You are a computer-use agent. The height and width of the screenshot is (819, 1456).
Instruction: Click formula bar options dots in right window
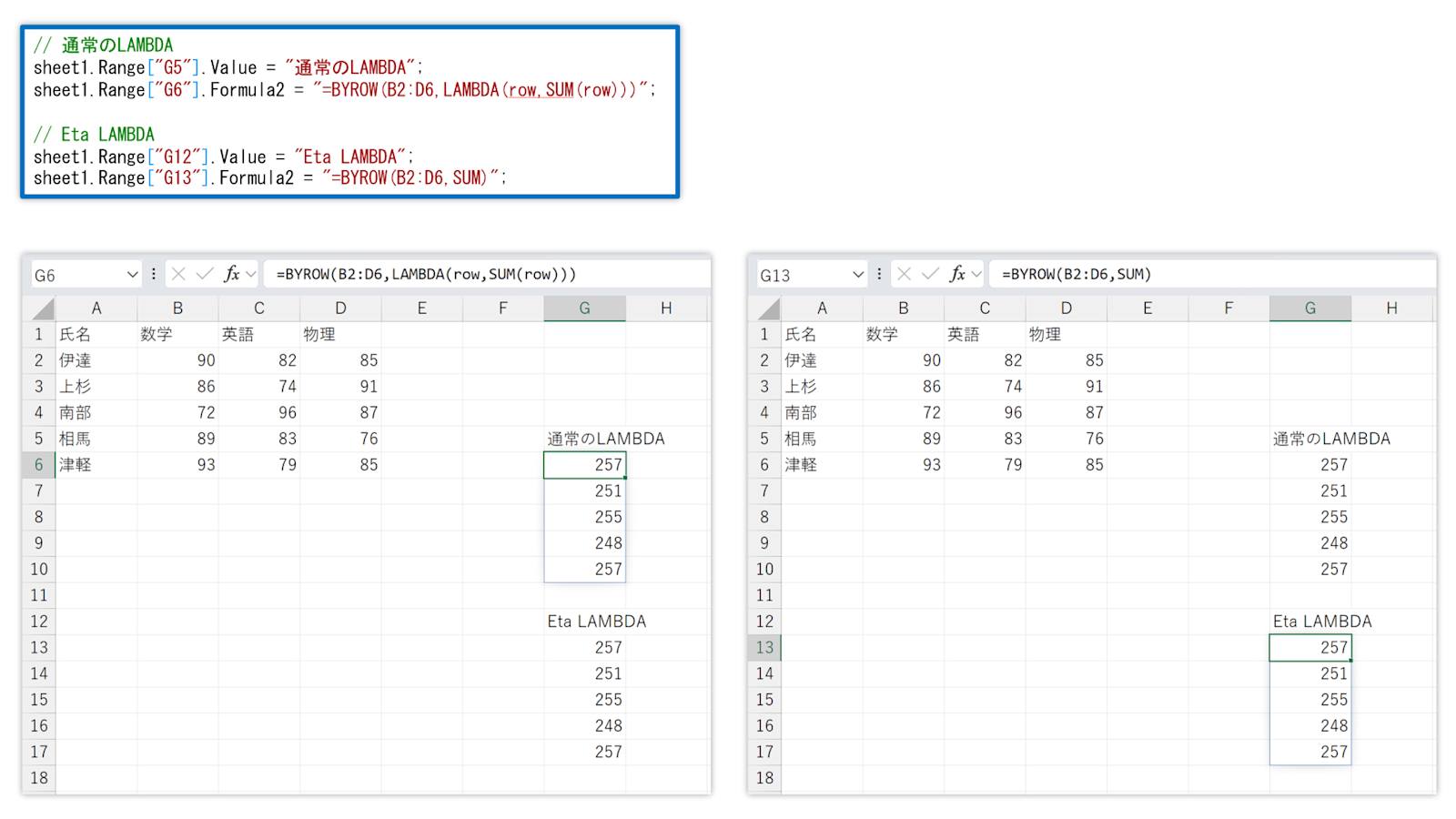(x=879, y=274)
